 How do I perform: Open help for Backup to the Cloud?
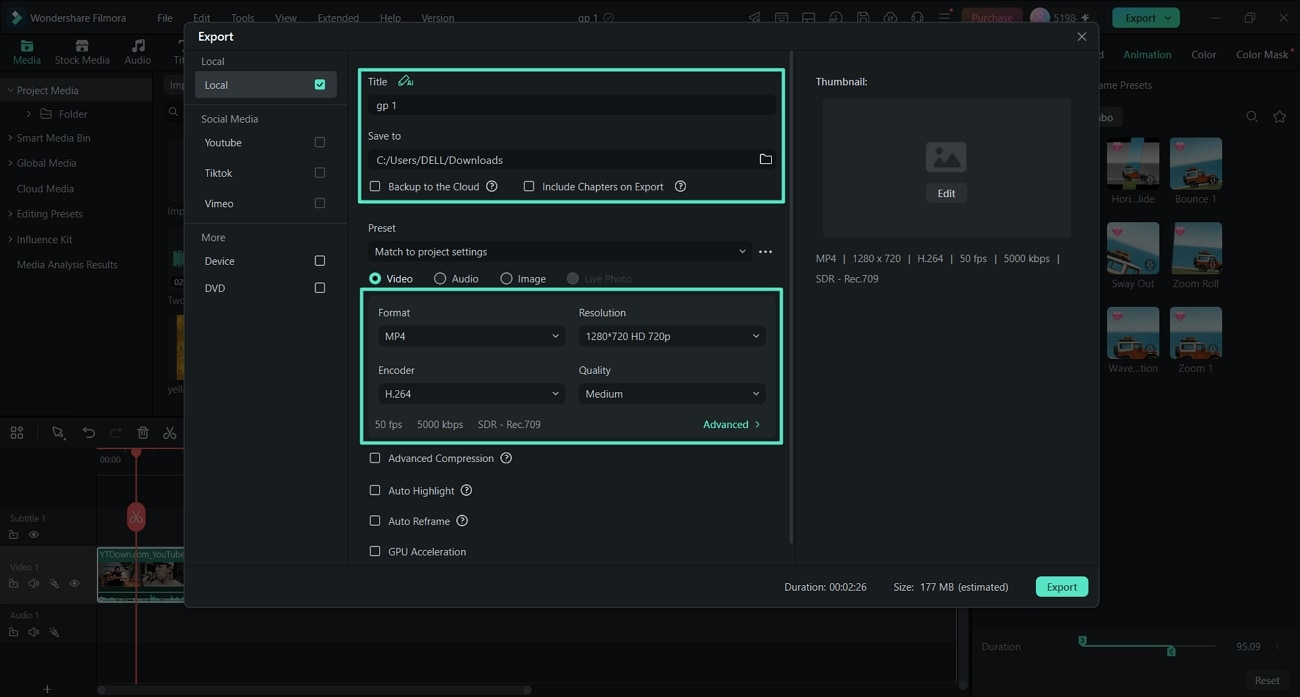click(x=491, y=186)
